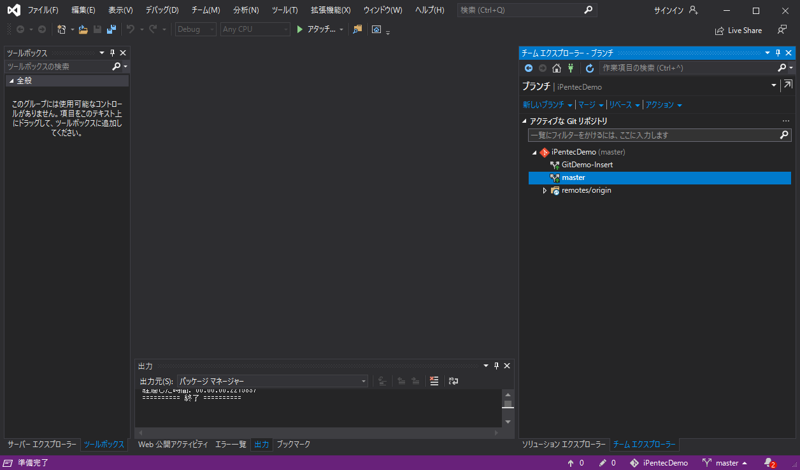Switch to the Web 公開アクティビティ tab

[173, 444]
